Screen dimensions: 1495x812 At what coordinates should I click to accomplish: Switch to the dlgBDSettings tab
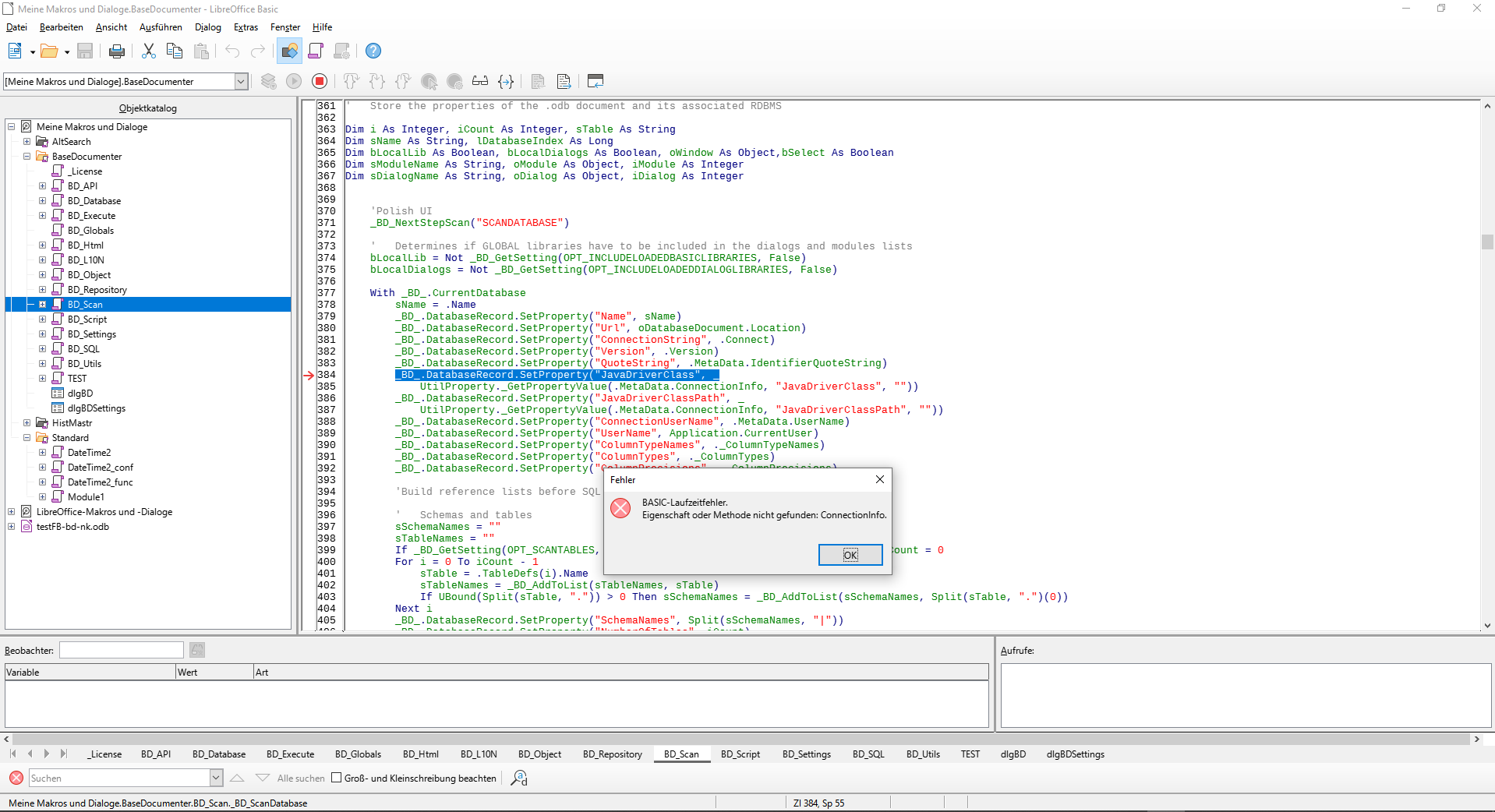click(1076, 754)
